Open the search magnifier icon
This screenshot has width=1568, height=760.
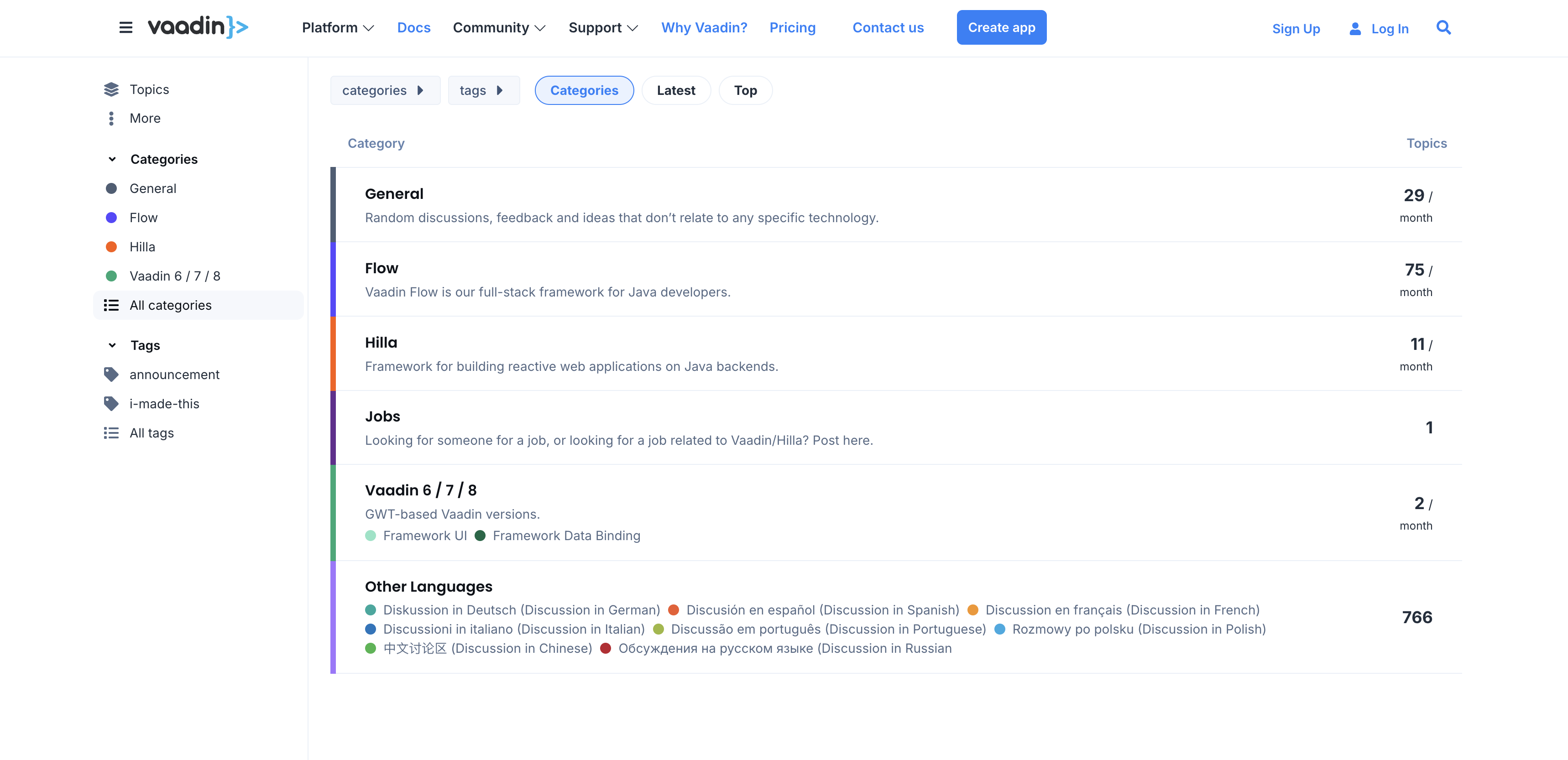[1443, 27]
